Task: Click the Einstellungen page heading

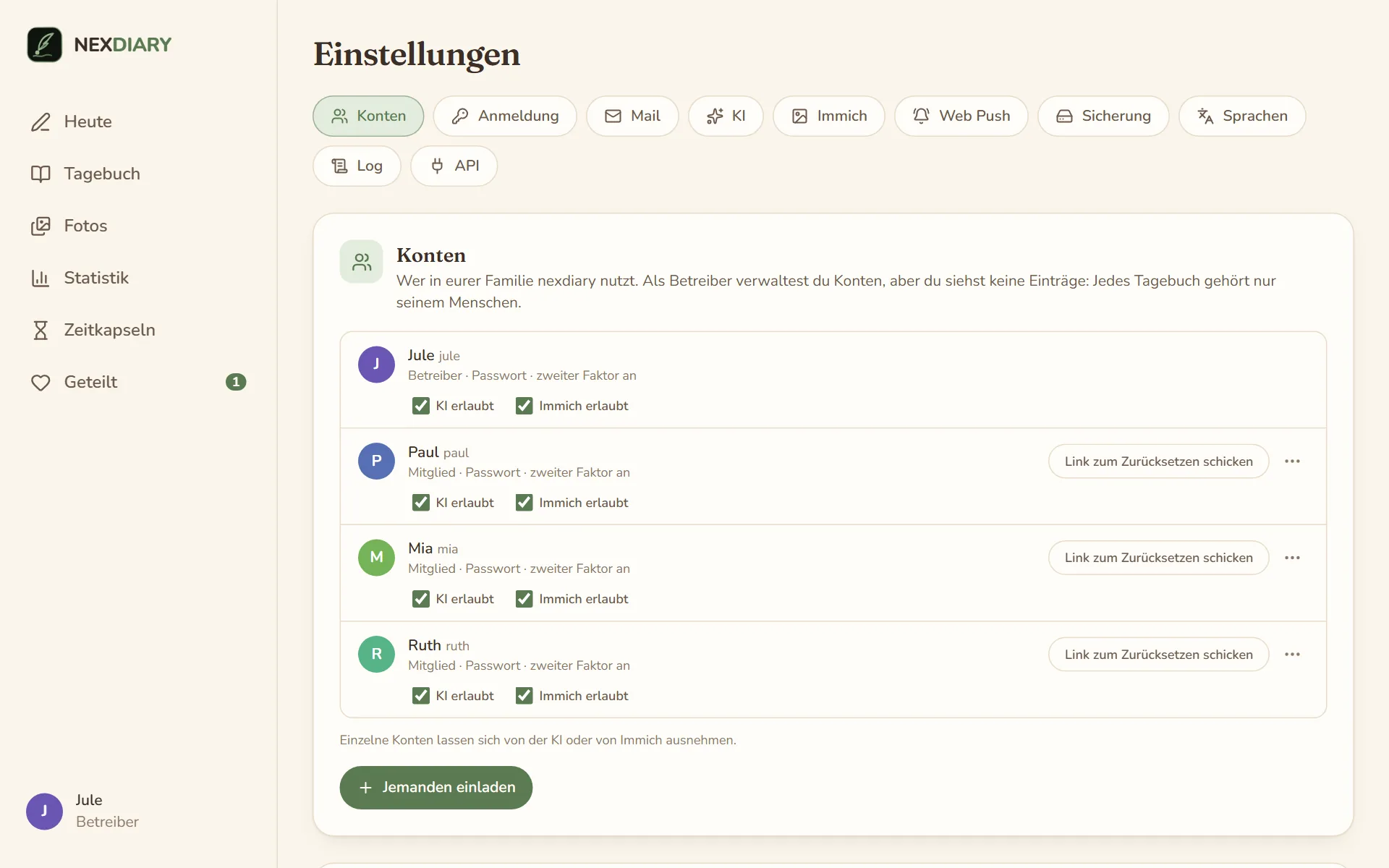Action: [417, 55]
